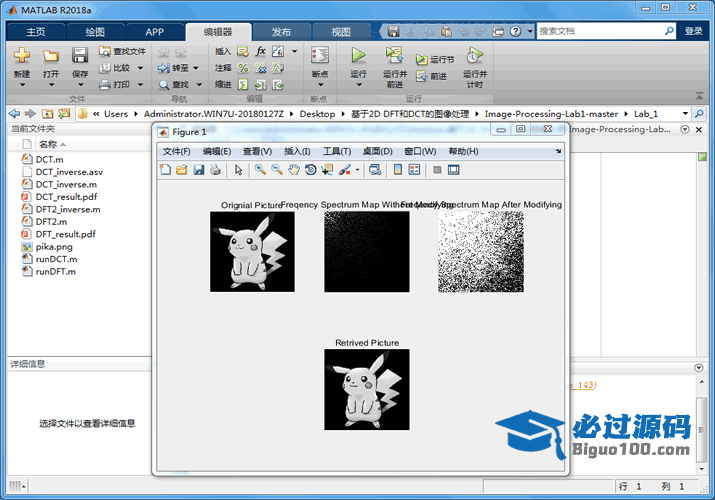Click 运行节 (Run Section) button

coord(435,59)
